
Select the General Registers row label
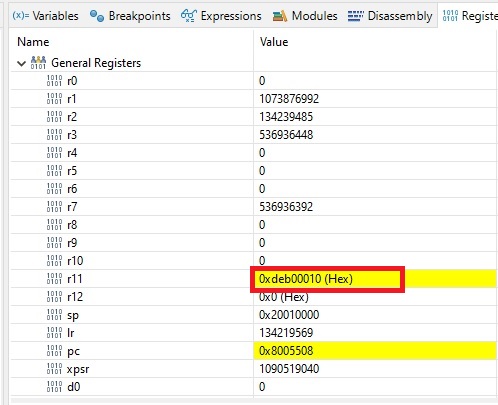(x=96, y=63)
